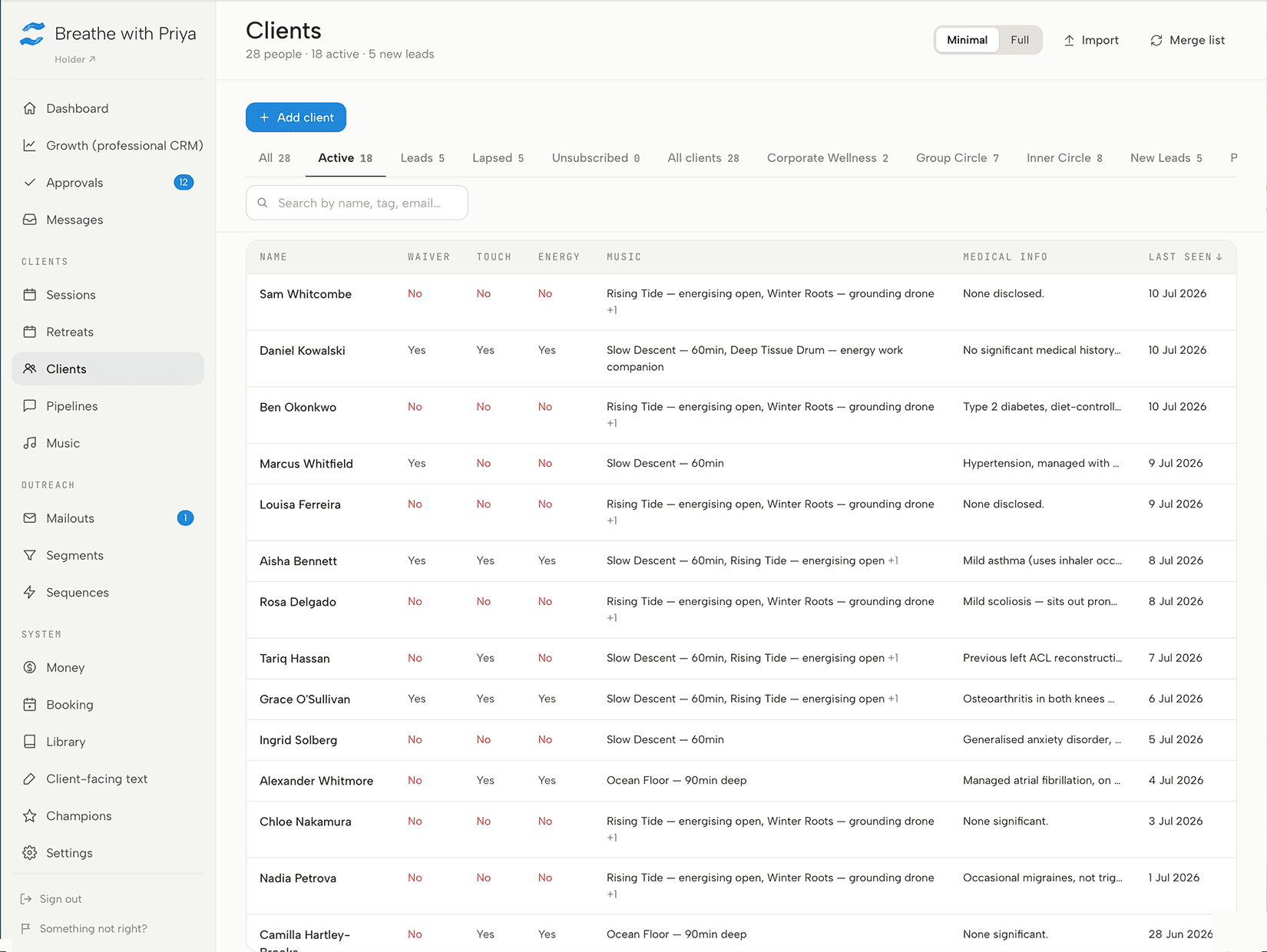Click the Add client button
This screenshot has height=952, width=1267.
pos(296,117)
